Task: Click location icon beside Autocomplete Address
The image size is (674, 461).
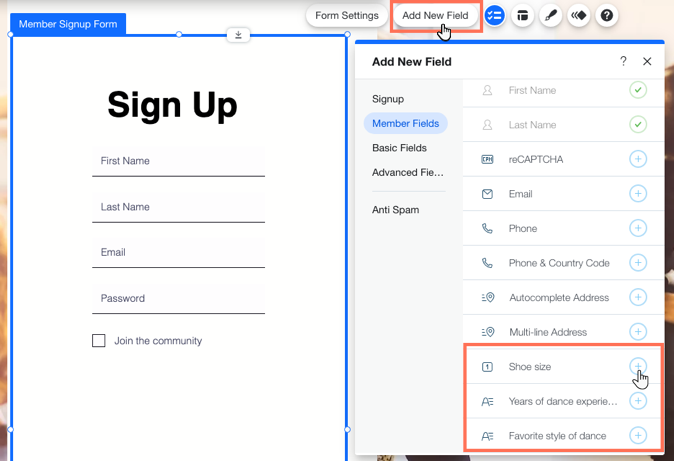Action: (488, 298)
